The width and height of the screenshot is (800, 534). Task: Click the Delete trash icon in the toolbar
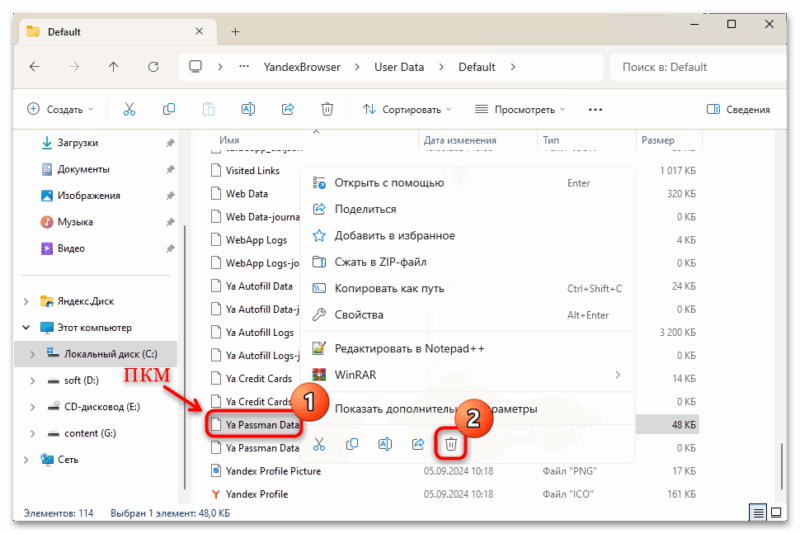[327, 109]
